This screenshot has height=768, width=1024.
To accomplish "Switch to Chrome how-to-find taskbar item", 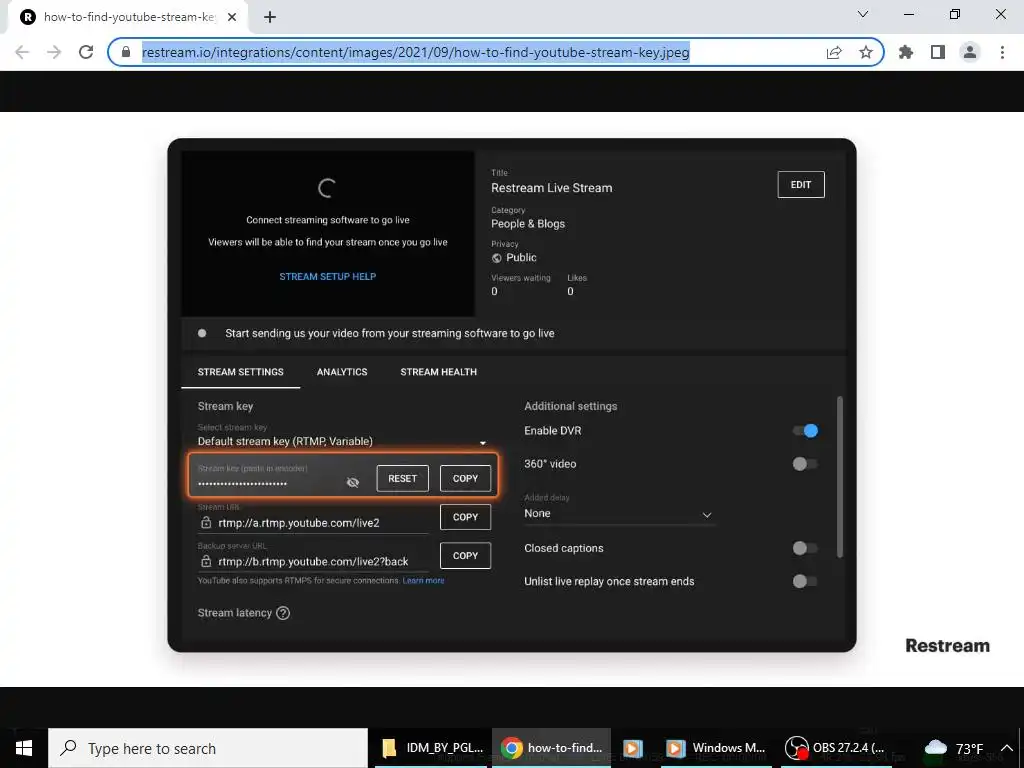I will point(551,748).
